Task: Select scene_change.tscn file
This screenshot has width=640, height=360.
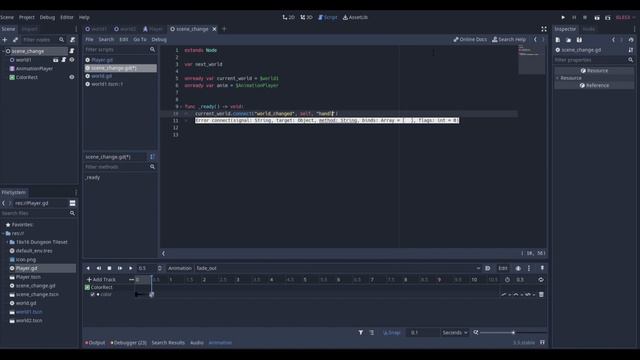Action: click(x=37, y=294)
